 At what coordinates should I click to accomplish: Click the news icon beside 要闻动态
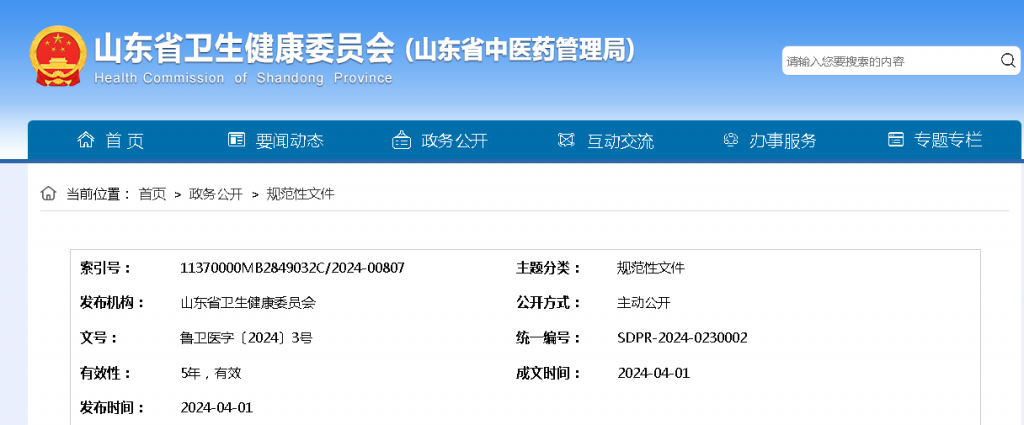click(x=236, y=140)
